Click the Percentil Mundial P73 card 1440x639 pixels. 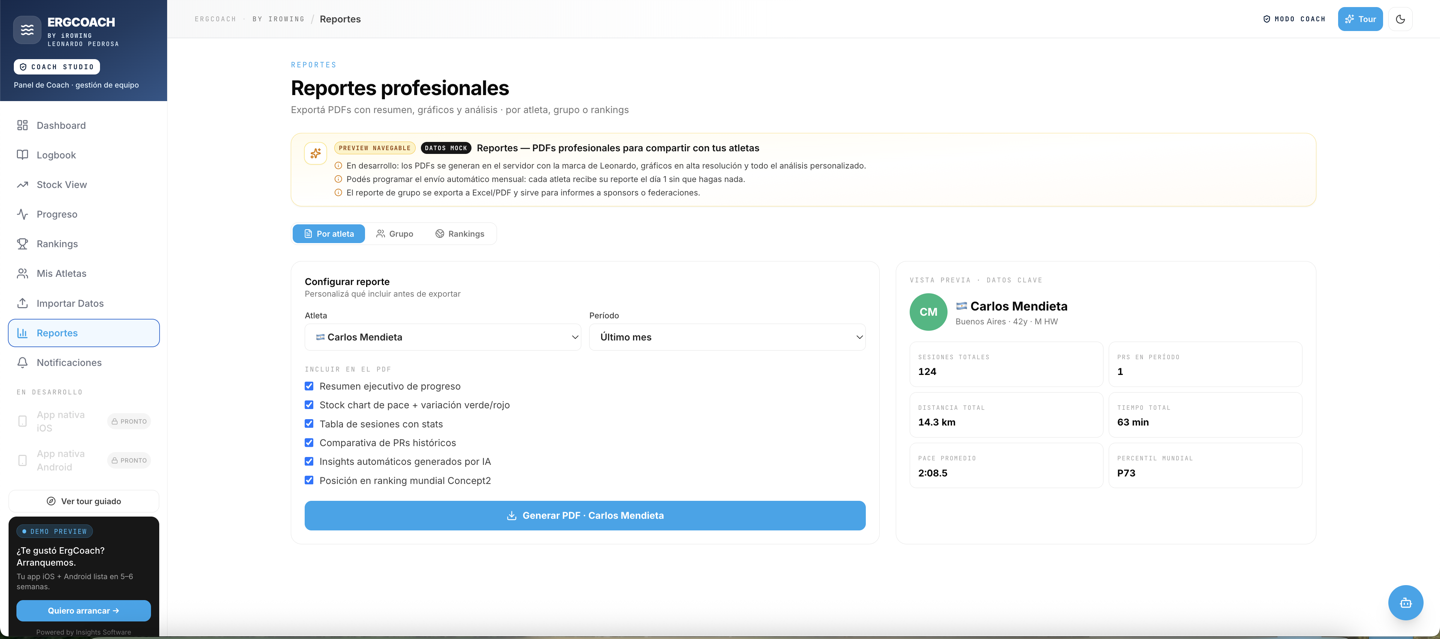[x=1205, y=466]
